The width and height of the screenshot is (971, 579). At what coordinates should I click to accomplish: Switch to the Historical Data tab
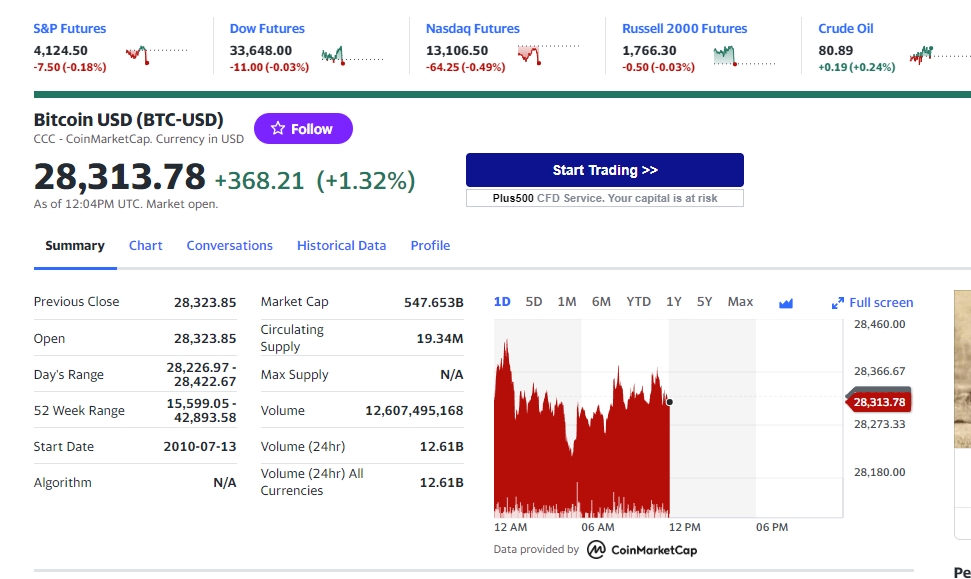coord(341,246)
